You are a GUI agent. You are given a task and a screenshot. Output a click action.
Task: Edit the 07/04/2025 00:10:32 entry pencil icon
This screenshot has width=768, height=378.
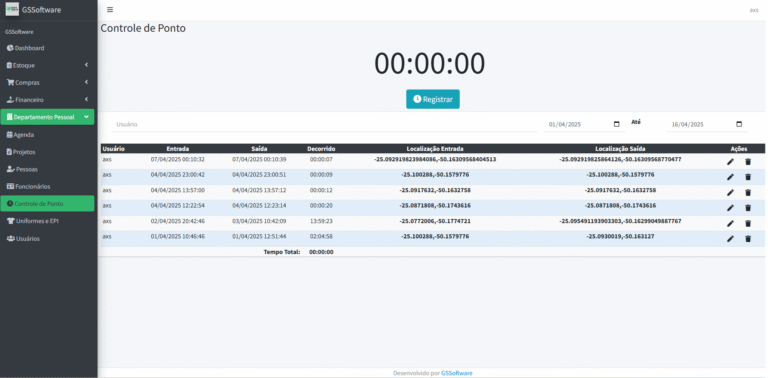coord(730,162)
